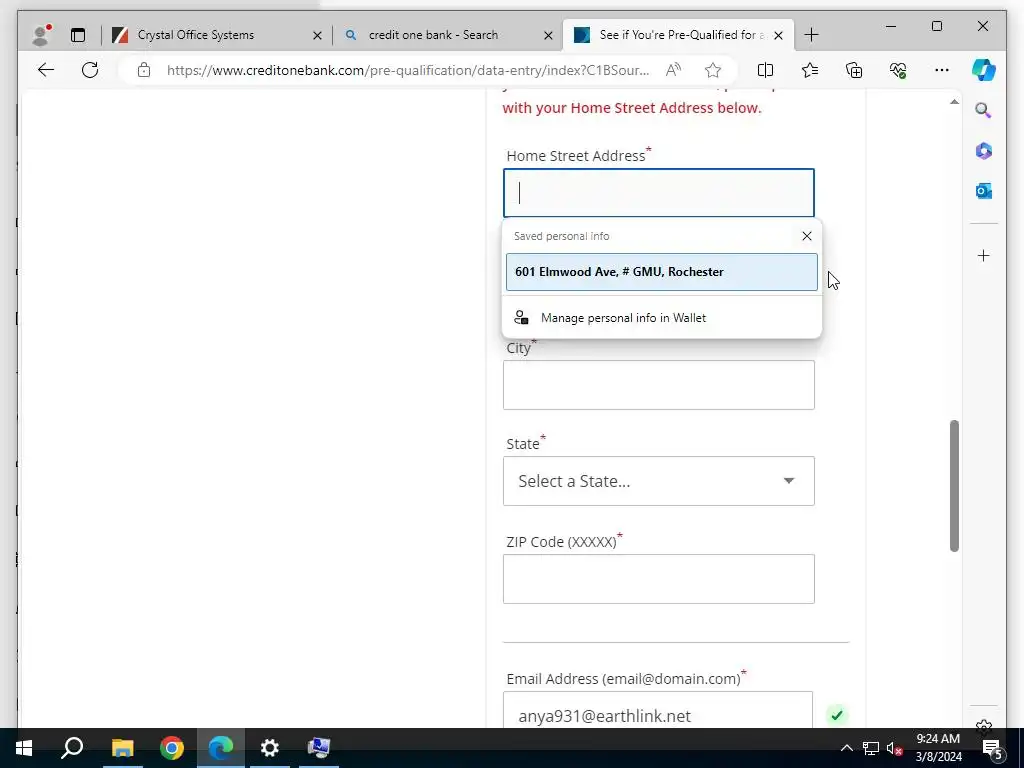The height and width of the screenshot is (768, 1024).
Task: Open split screen view
Action: [x=765, y=70]
